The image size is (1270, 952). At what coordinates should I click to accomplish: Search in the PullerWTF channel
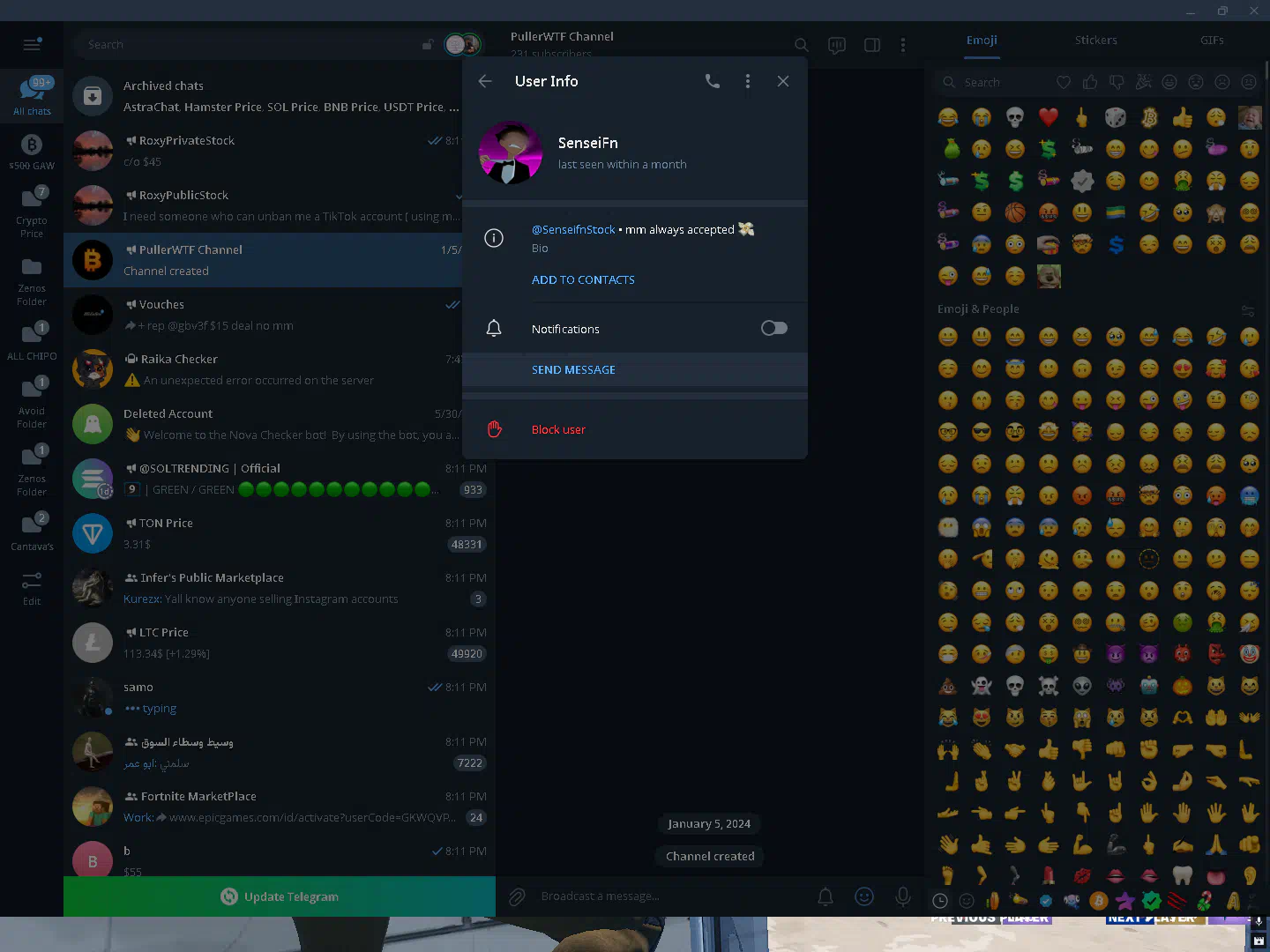801,44
